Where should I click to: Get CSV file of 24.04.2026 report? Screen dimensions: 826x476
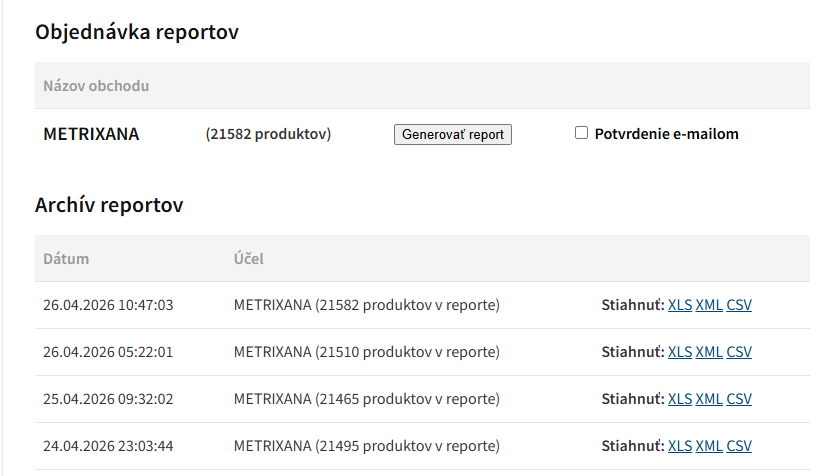(x=739, y=446)
